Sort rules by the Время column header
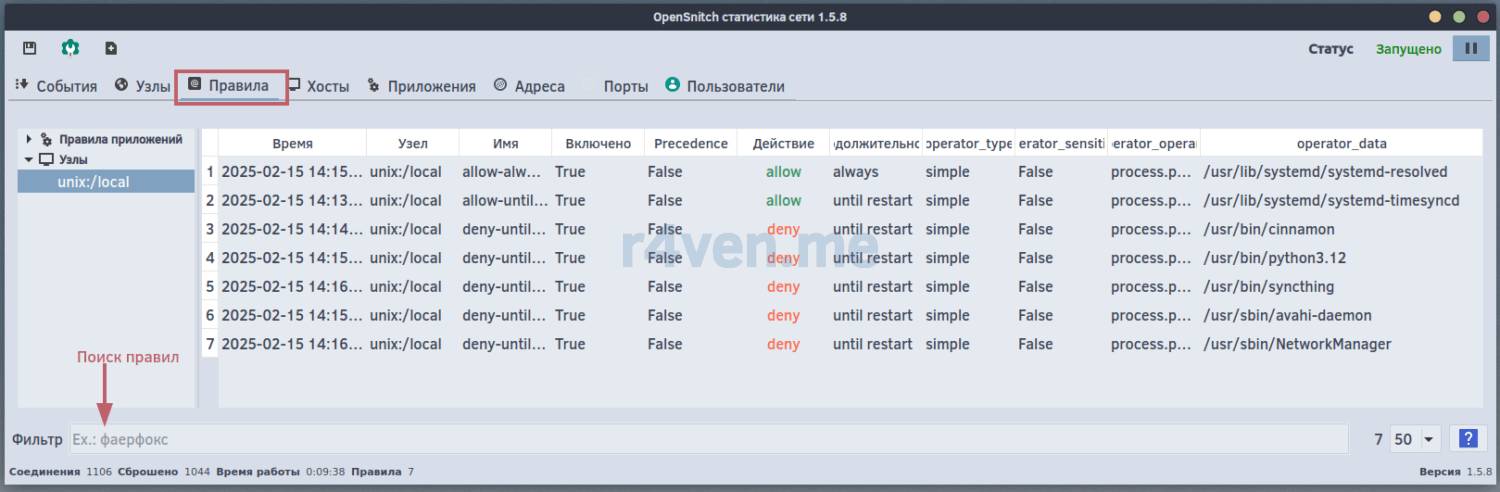The height and width of the screenshot is (492, 1500). [x=292, y=143]
